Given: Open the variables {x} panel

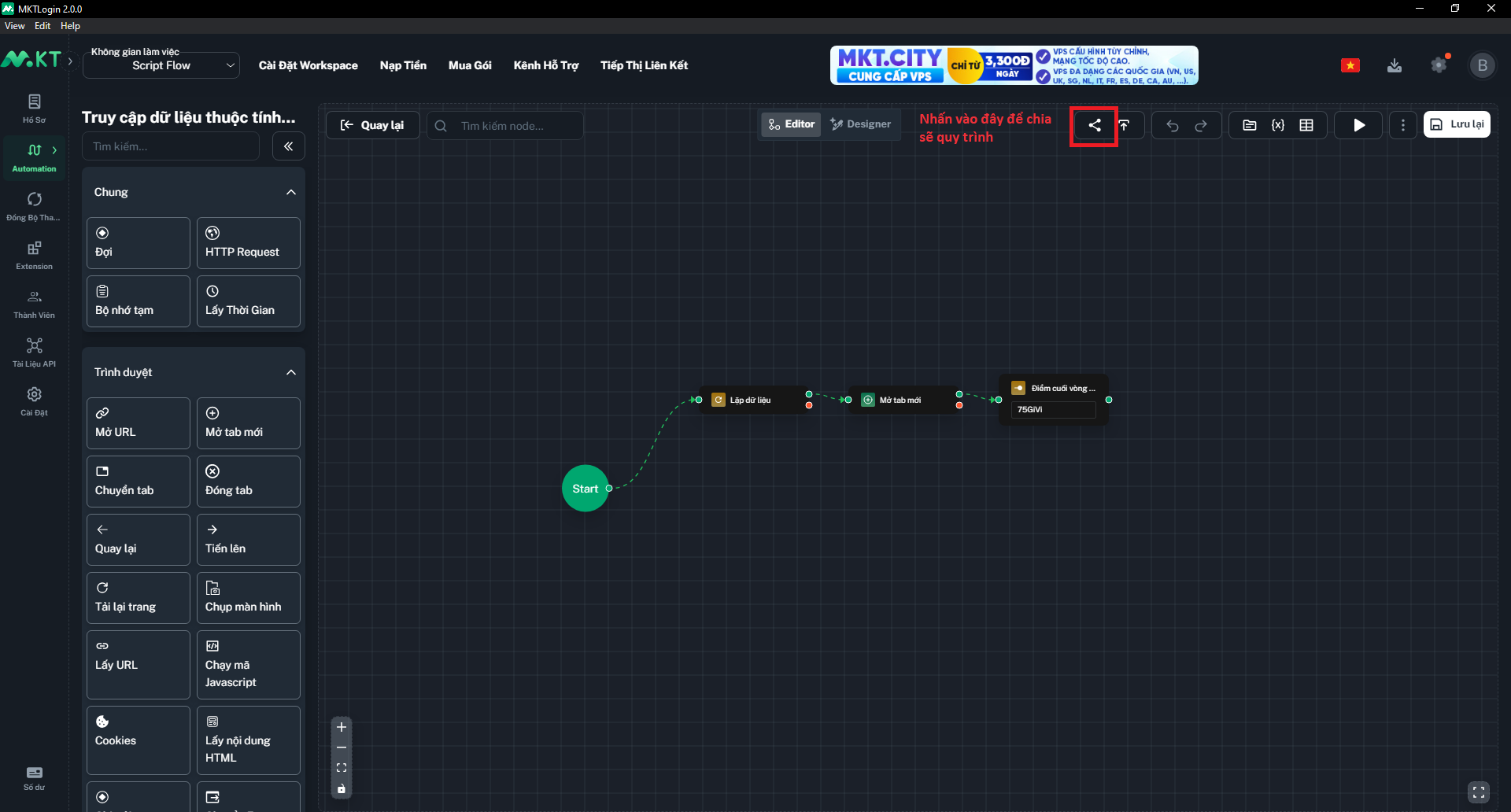Looking at the screenshot, I should (1278, 124).
